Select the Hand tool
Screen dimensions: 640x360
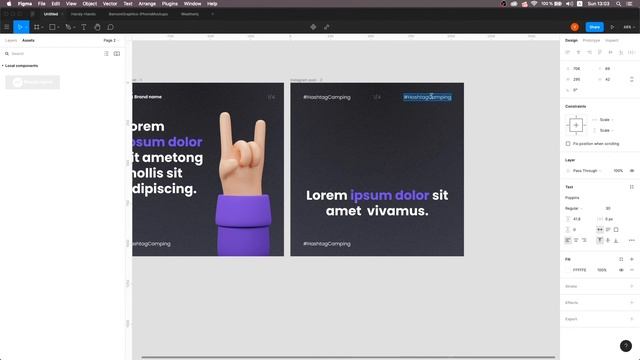[97, 27]
